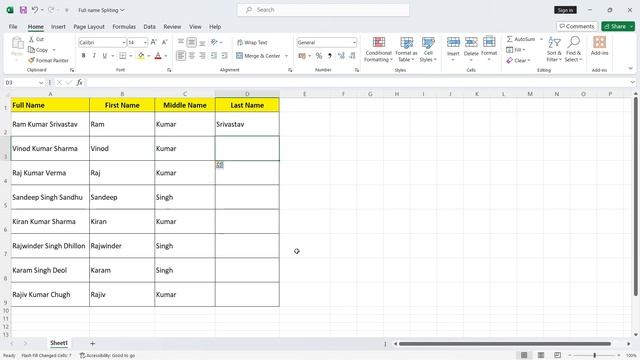Open the Borders button in Font group
This screenshot has width=640, height=360.
[122, 56]
